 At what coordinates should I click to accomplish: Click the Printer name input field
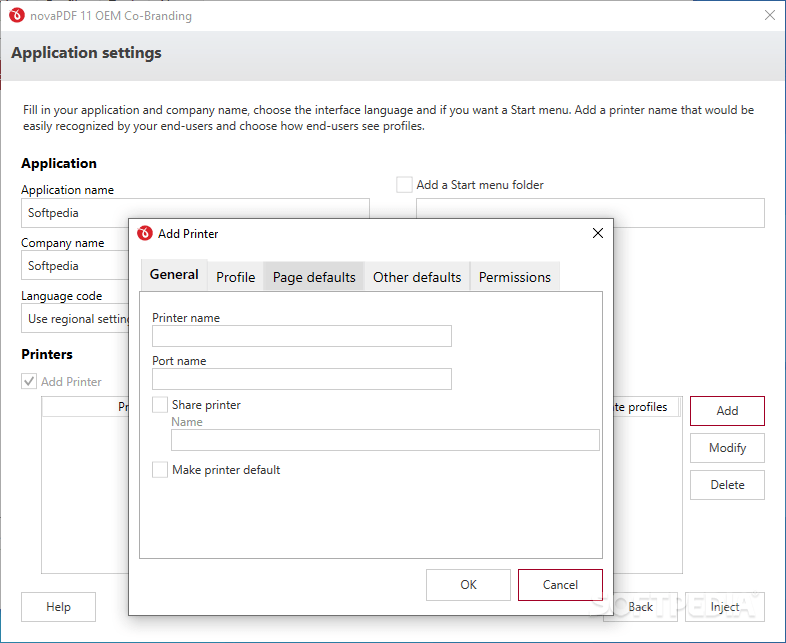tap(302, 336)
